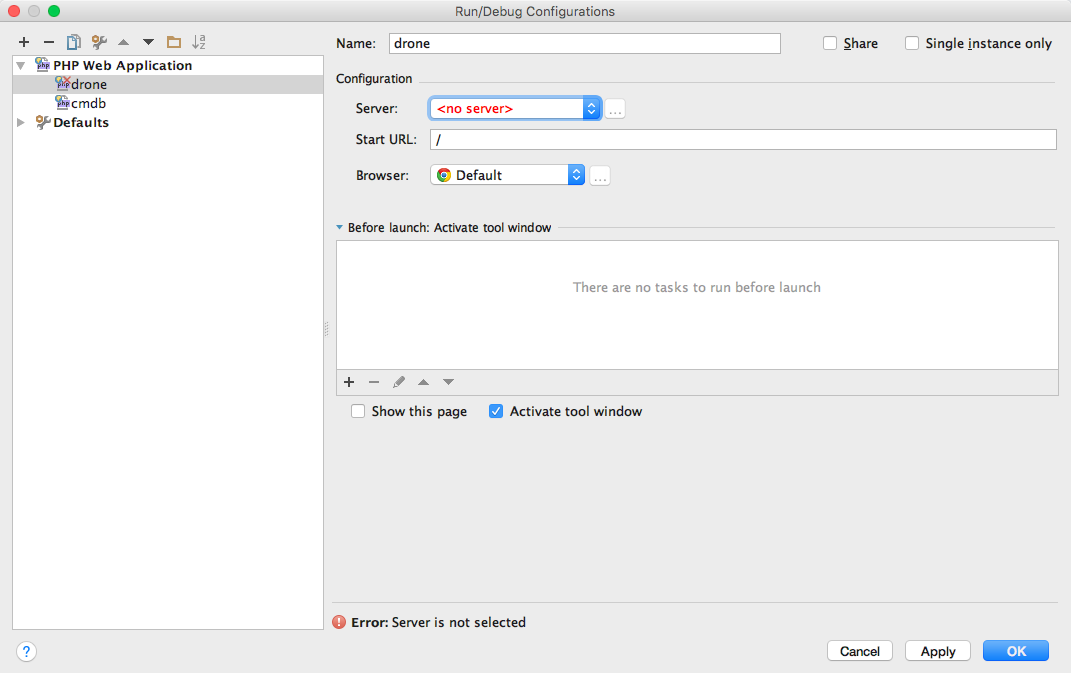Create a new configuration folder
Image resolution: width=1071 pixels, height=673 pixels.
tap(174, 42)
